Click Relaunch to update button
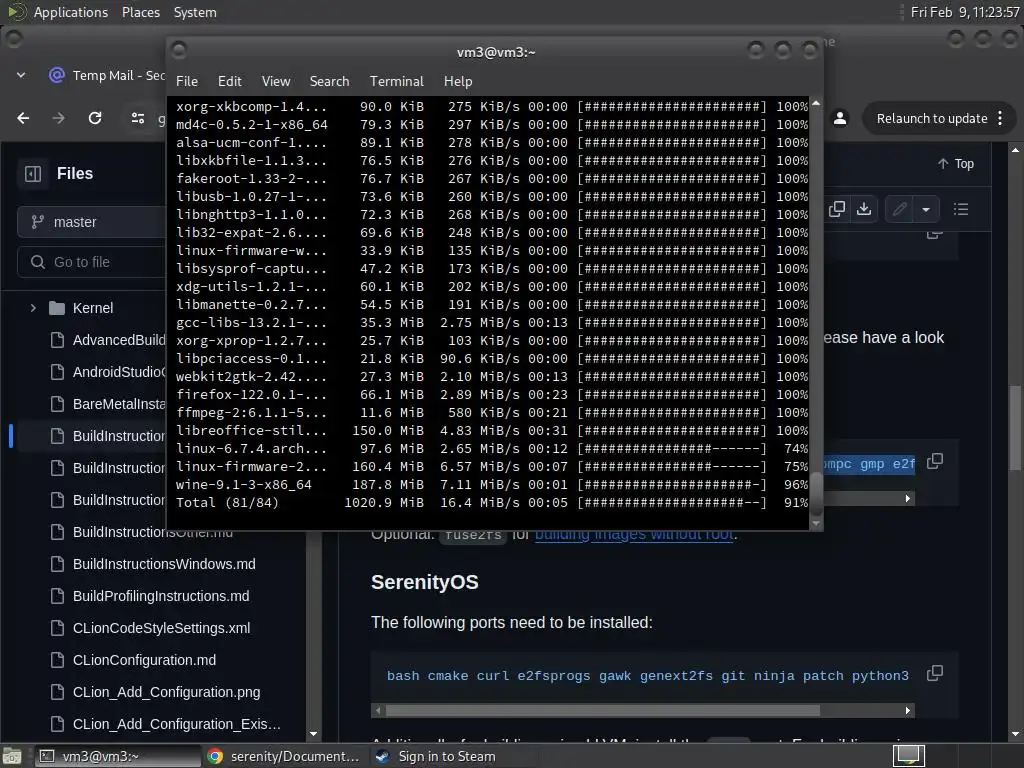Image resolution: width=1024 pixels, height=768 pixels. pos(931,118)
